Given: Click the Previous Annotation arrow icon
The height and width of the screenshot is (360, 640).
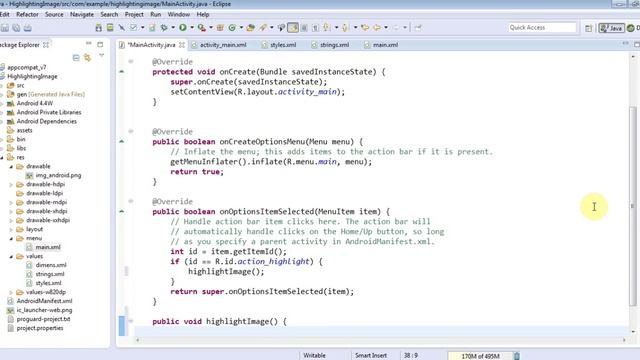Looking at the screenshot, I should pos(346,28).
